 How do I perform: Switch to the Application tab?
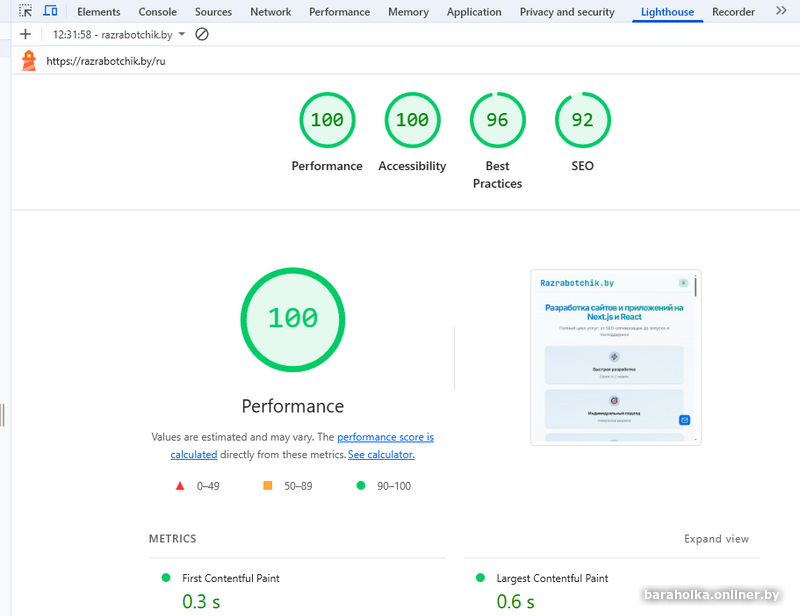(474, 12)
